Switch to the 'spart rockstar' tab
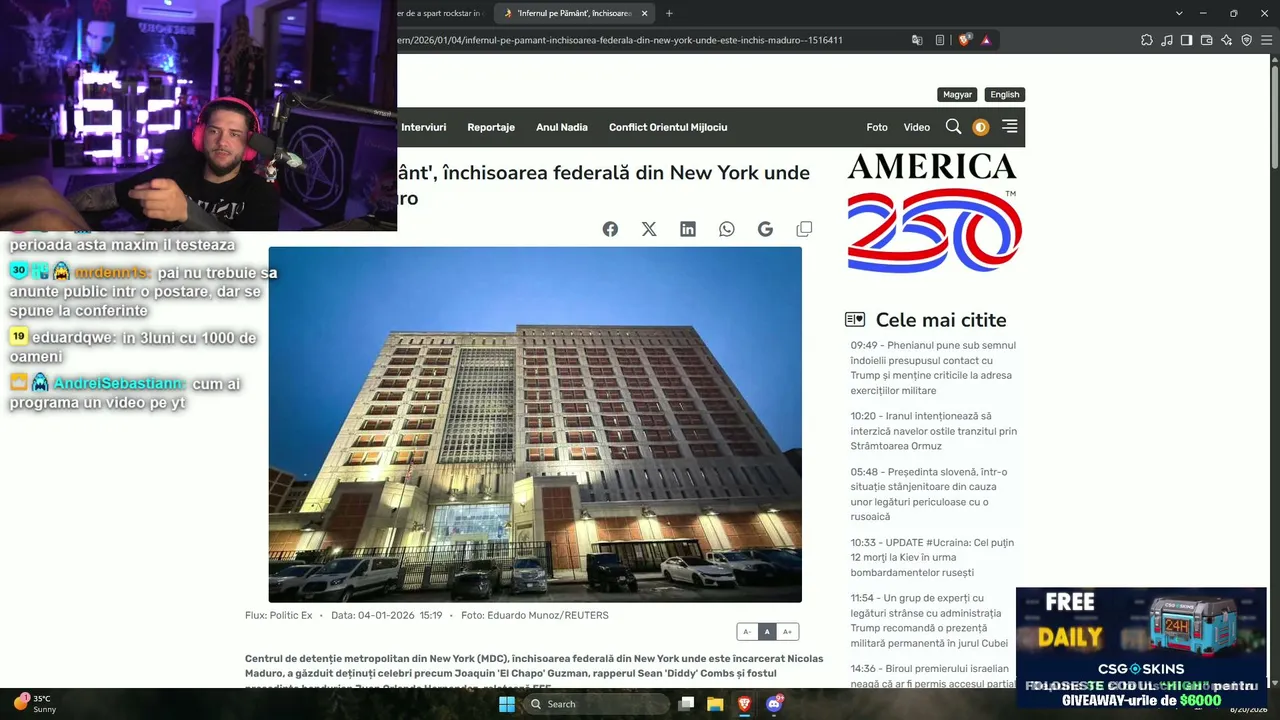 point(440,13)
